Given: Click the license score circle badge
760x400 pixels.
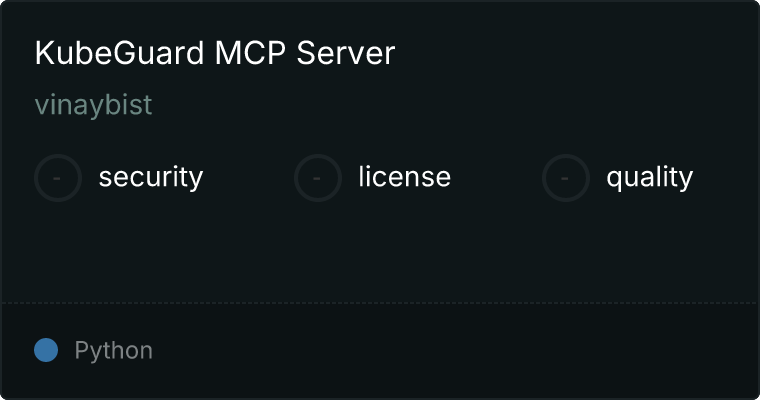Looking at the screenshot, I should point(317,178).
